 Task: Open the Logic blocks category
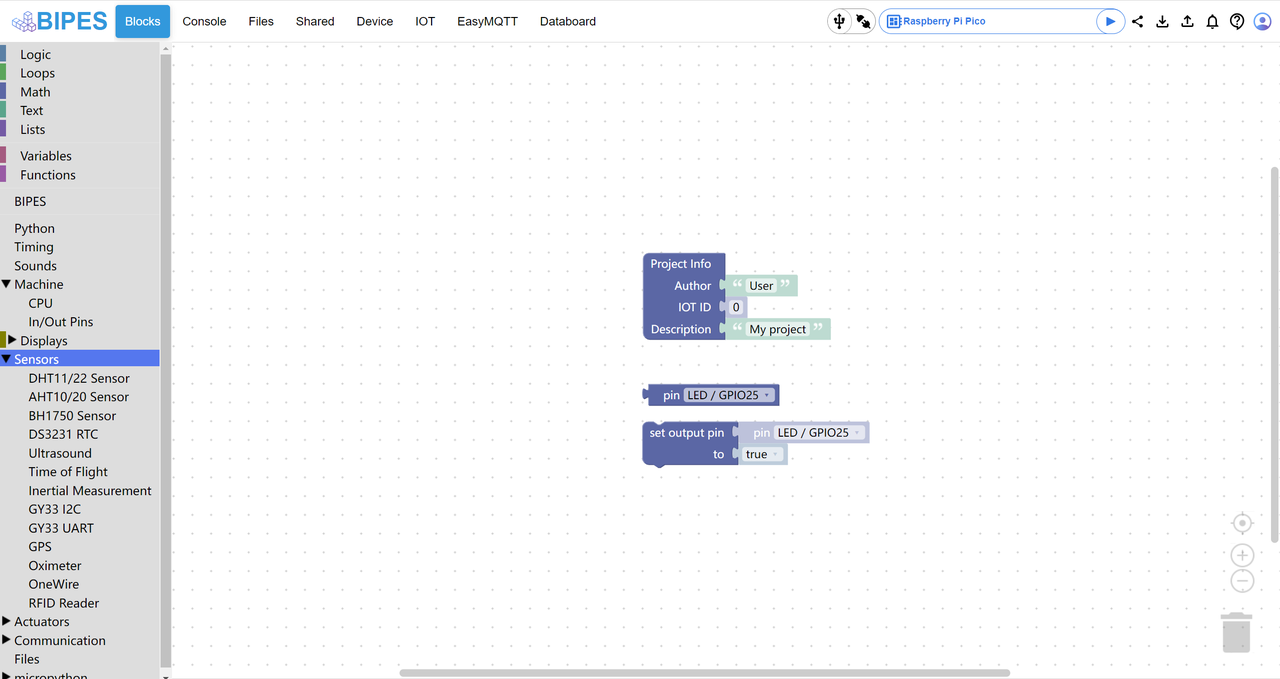click(80, 54)
